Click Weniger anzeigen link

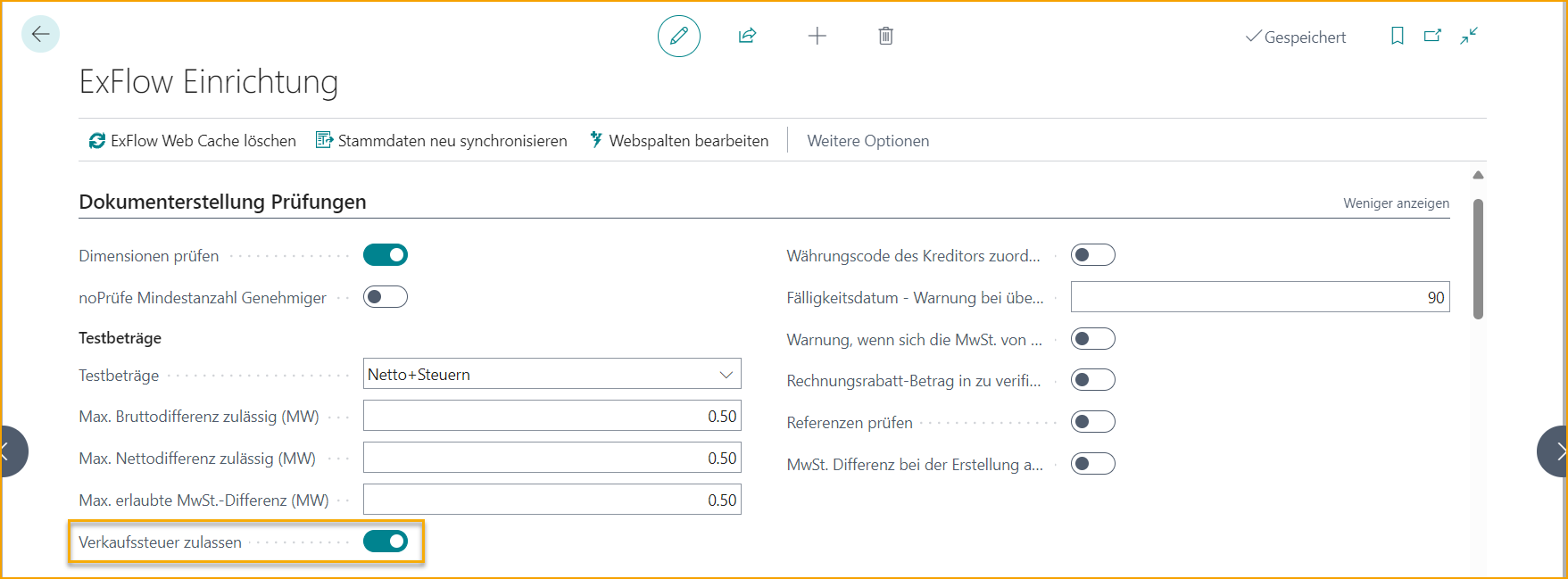click(1397, 203)
